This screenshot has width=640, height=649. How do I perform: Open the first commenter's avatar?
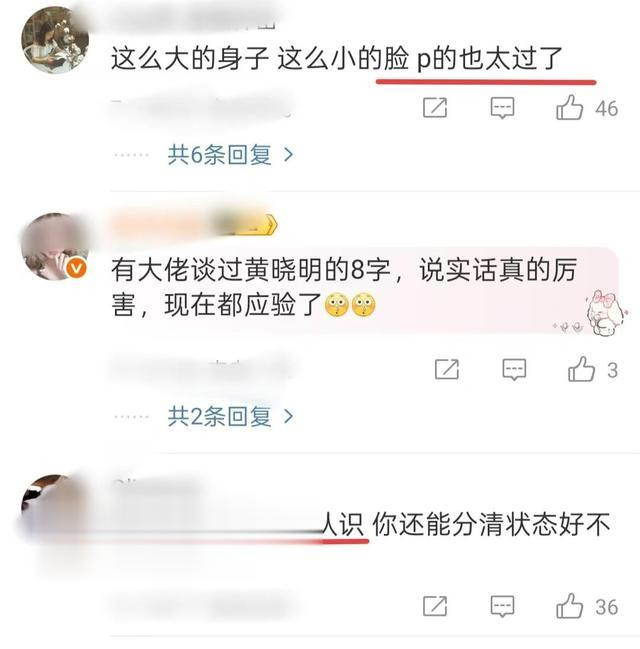pos(55,40)
